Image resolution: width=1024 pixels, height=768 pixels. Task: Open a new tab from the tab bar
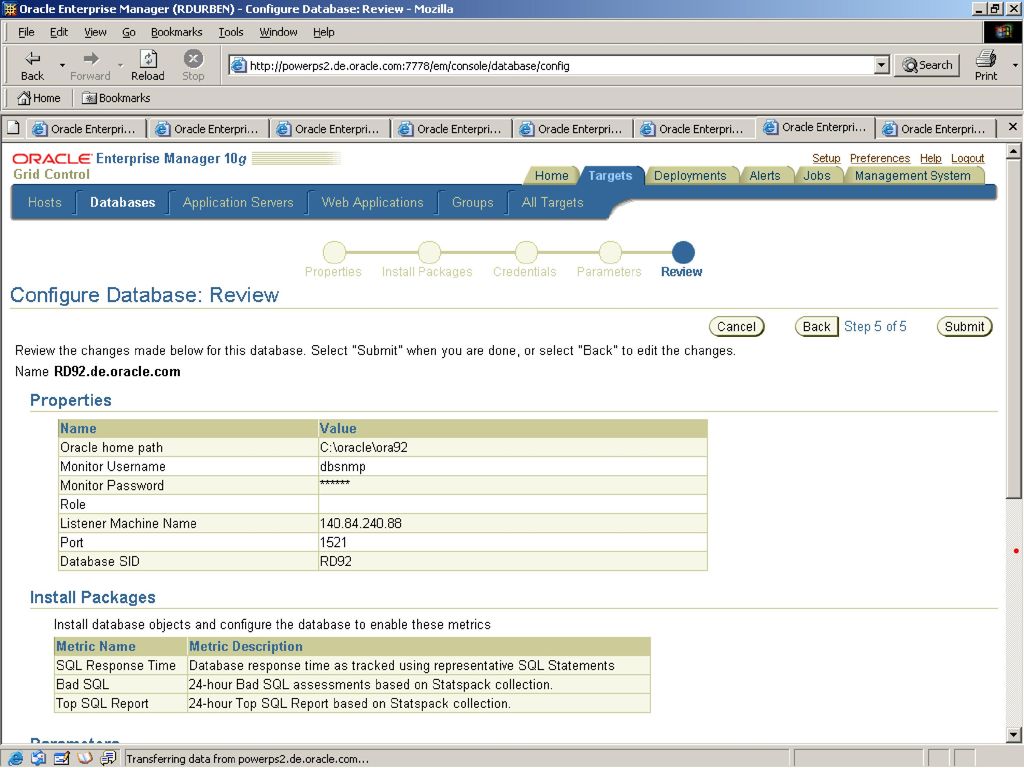click(13, 128)
